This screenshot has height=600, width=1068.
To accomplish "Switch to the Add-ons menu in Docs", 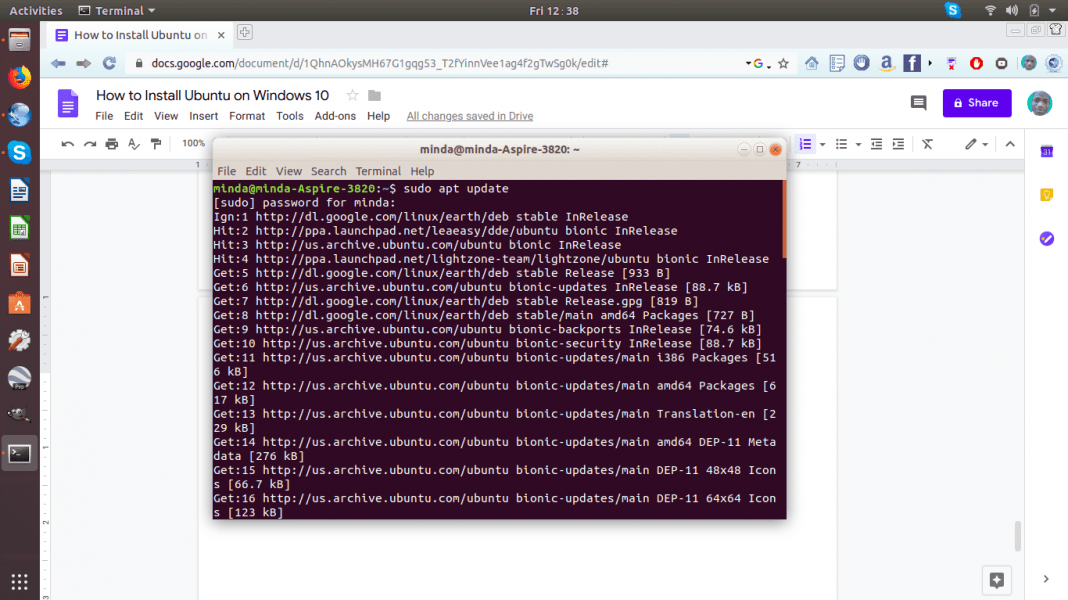I will [x=335, y=115].
